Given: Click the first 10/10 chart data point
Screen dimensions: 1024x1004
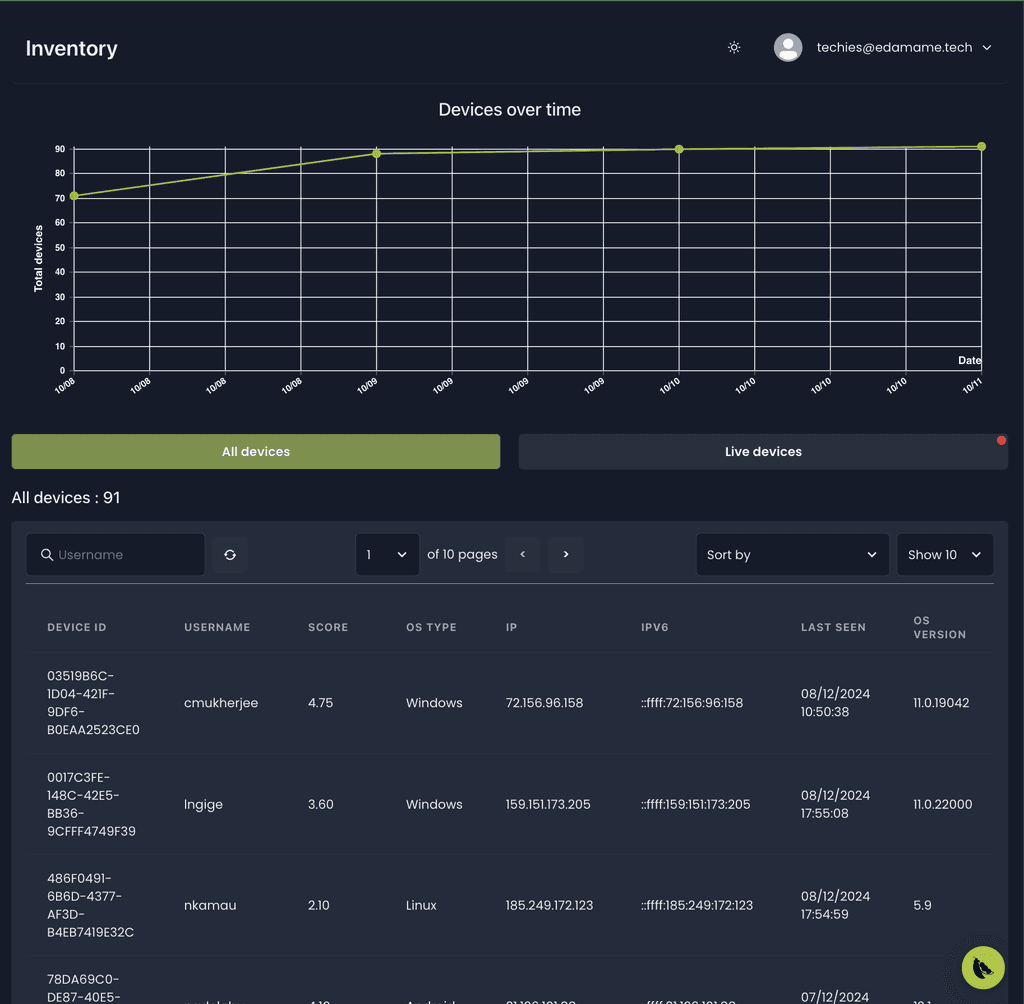Looking at the screenshot, I should pyautogui.click(x=679, y=149).
